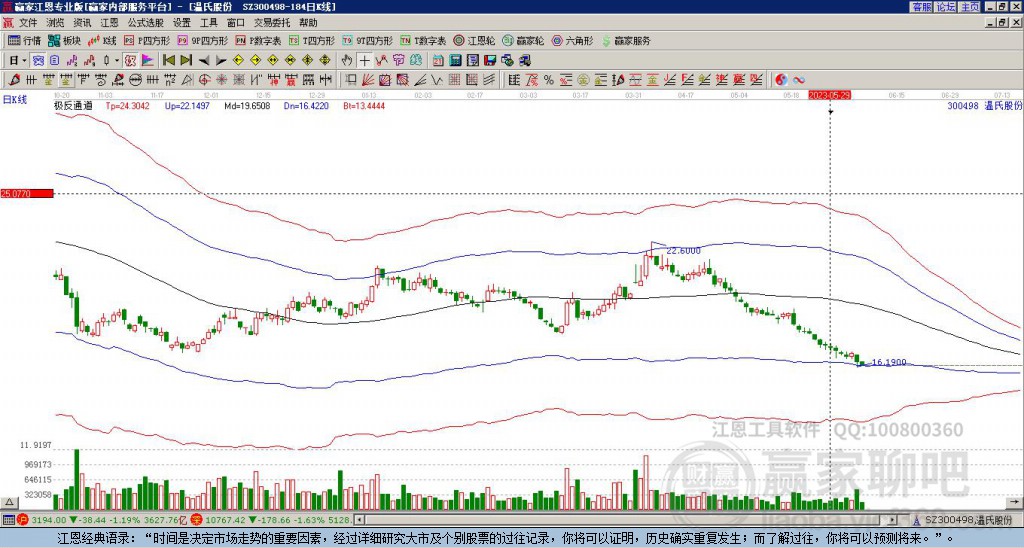Click the 16.1900 low price label
The image size is (1024, 548).
(889, 363)
